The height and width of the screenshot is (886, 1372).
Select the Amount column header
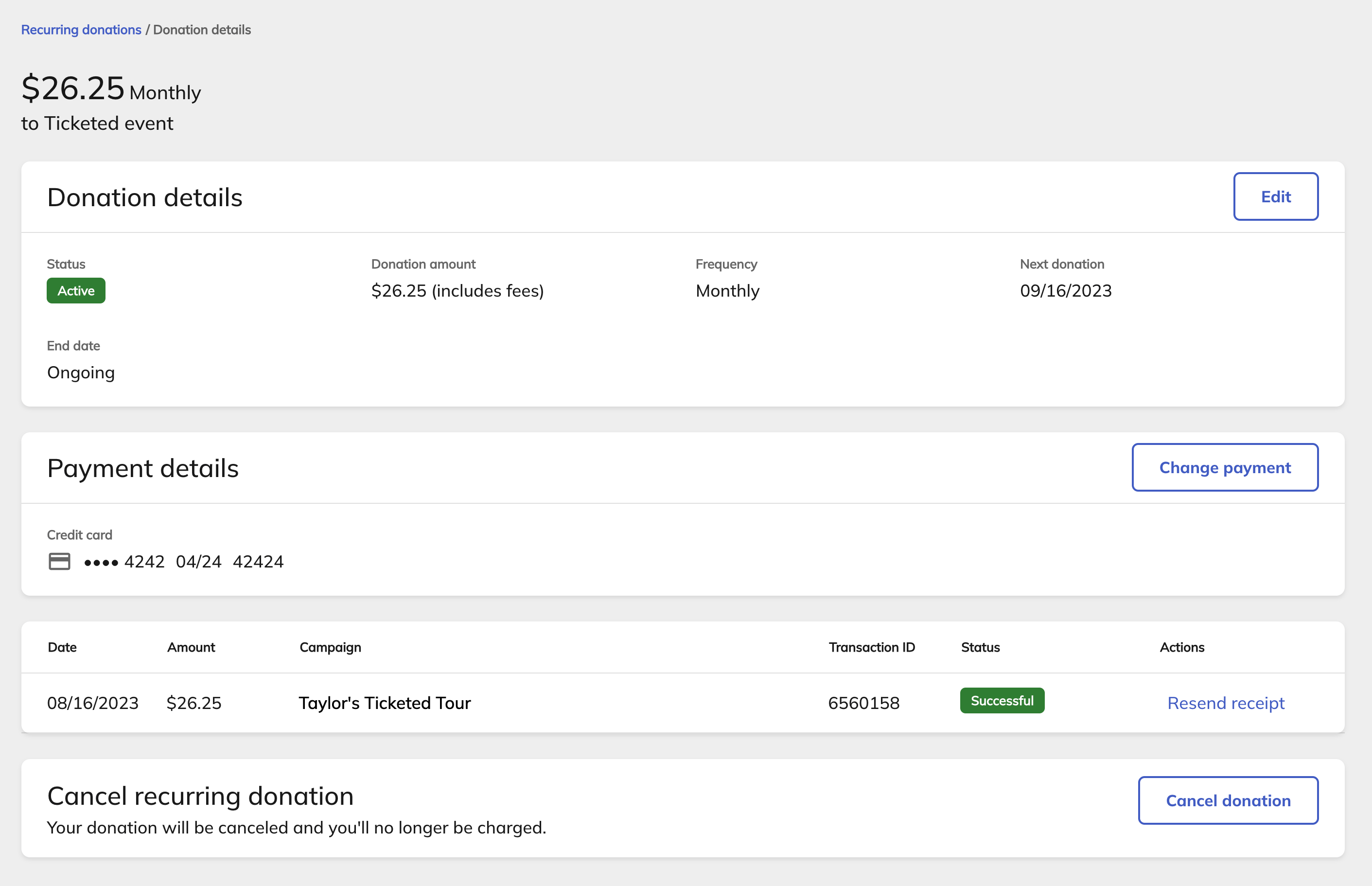tap(191, 647)
